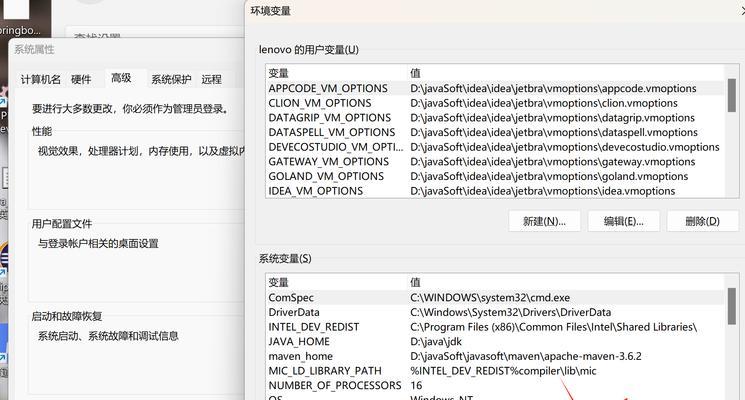The image size is (745, 400).
Task: Click the goland.vmoptions path value
Action: (x=549, y=176)
